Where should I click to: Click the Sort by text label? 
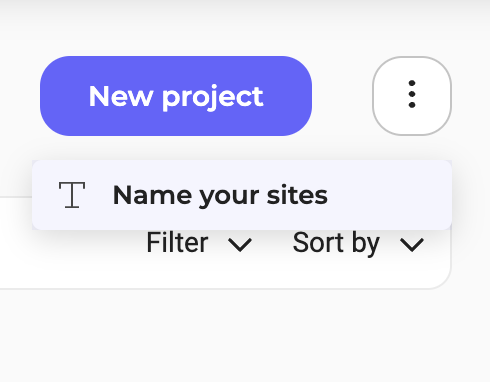pyautogui.click(x=336, y=243)
